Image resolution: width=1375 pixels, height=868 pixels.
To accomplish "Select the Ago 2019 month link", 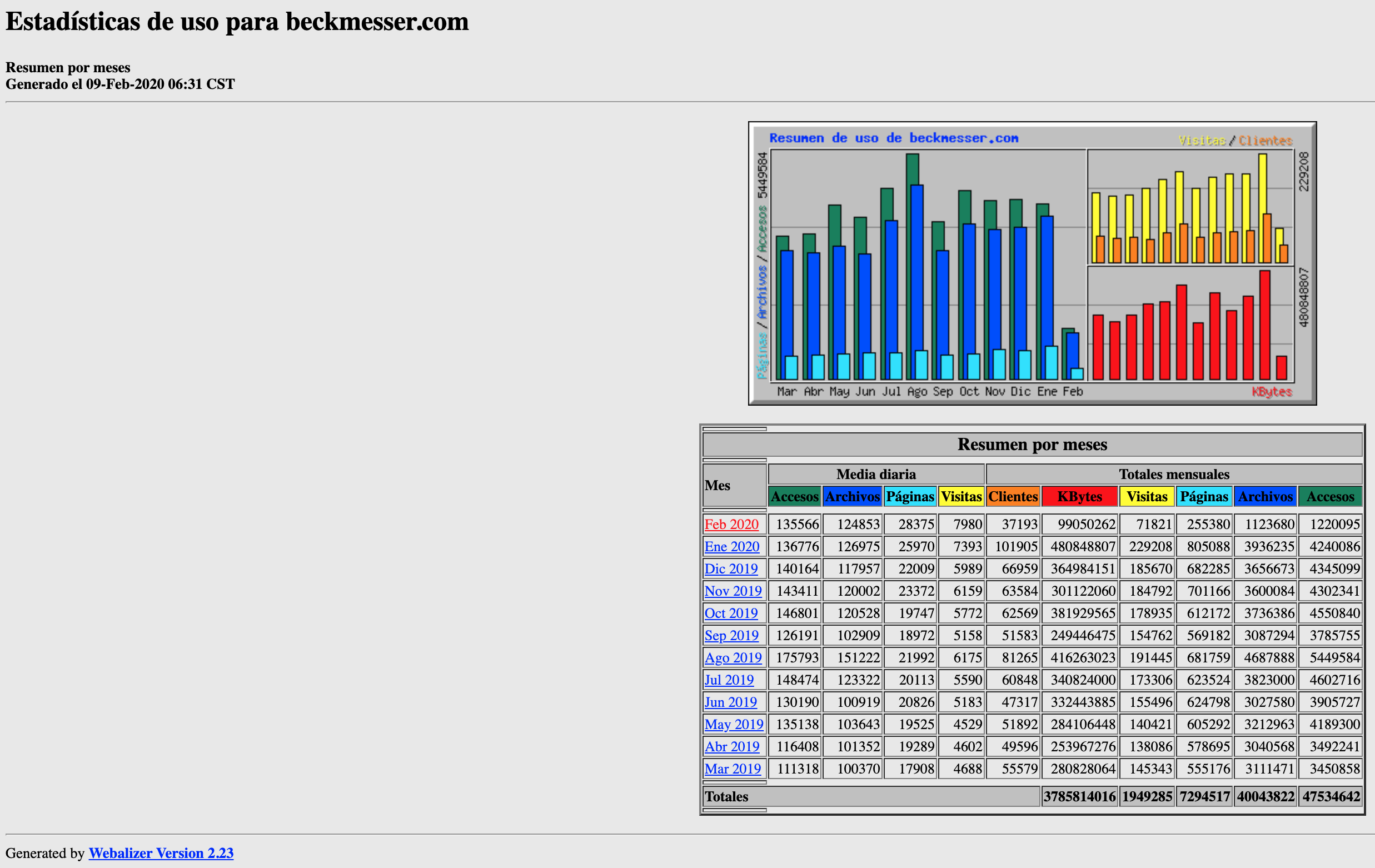I will point(733,658).
